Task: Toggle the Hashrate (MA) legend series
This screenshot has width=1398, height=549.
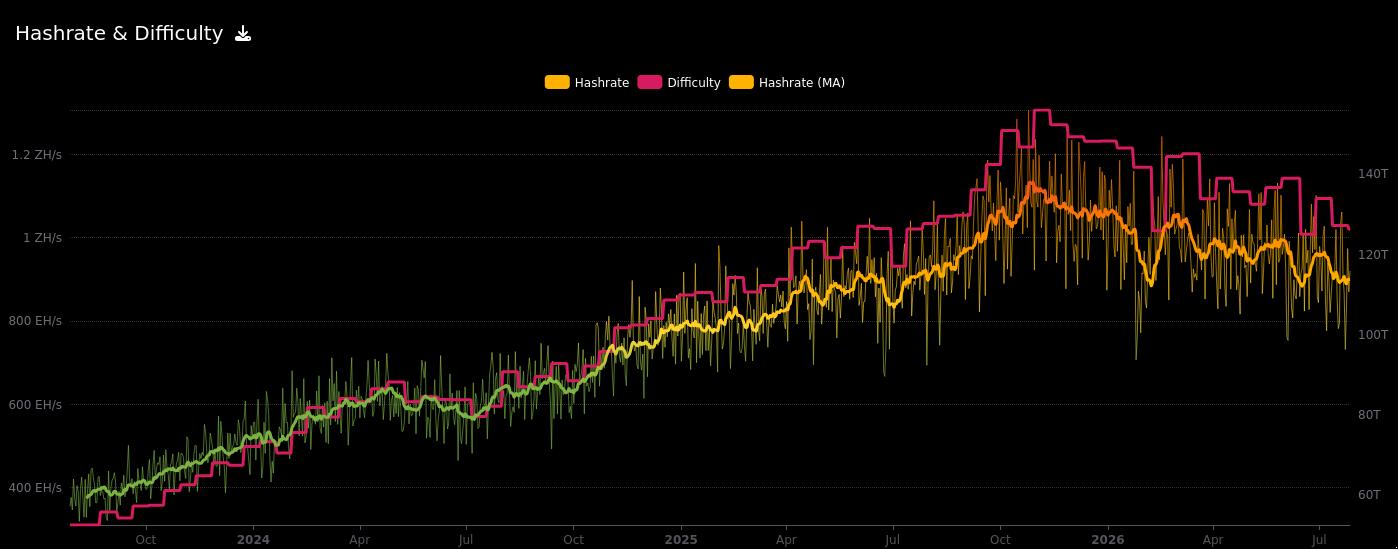Action: click(787, 83)
